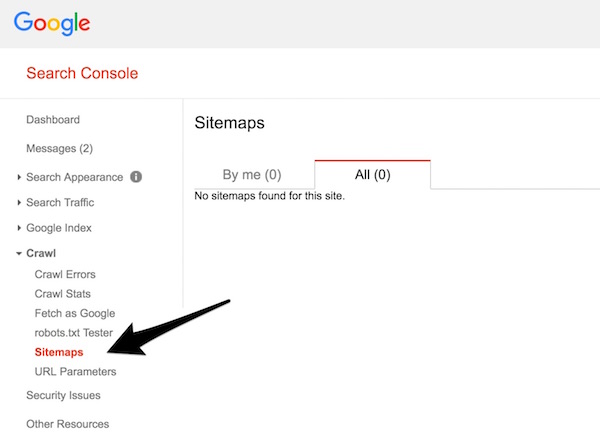Viewport: 600px width, 438px height.
Task: Open robots.txt Tester
Action: tap(74, 333)
